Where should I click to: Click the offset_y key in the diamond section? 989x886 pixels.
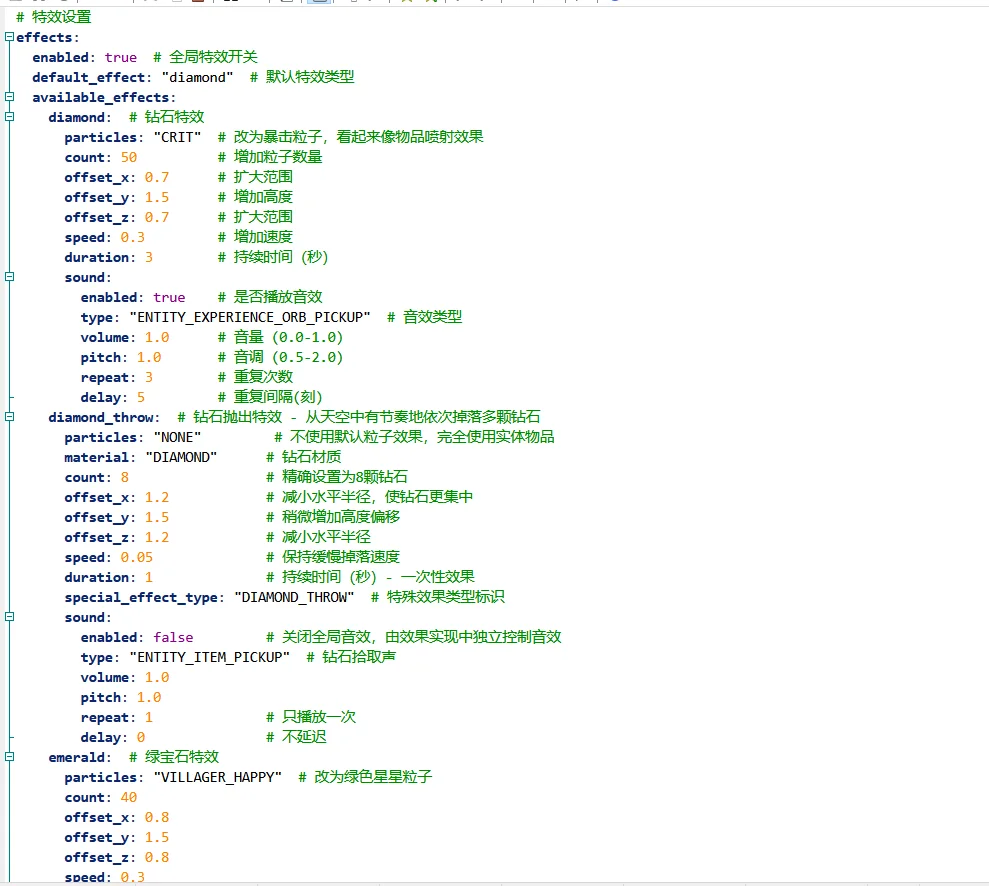(97, 197)
